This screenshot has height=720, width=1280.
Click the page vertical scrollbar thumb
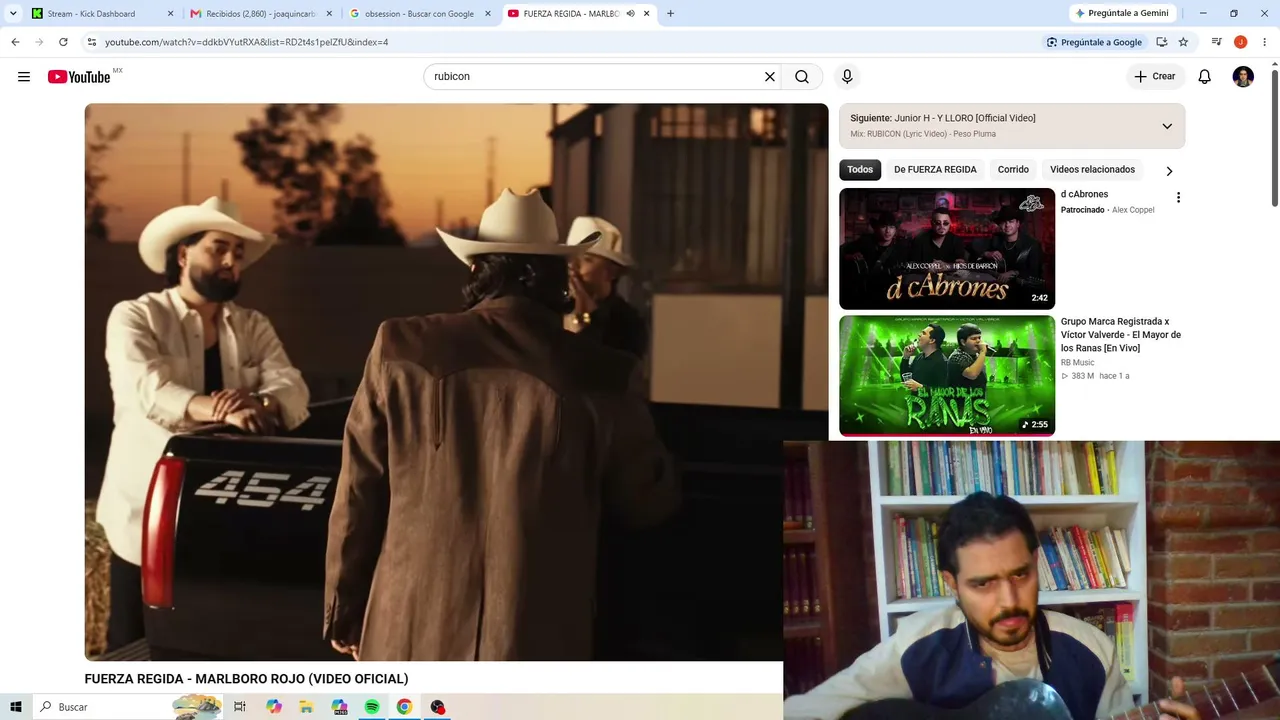coord(1274,136)
